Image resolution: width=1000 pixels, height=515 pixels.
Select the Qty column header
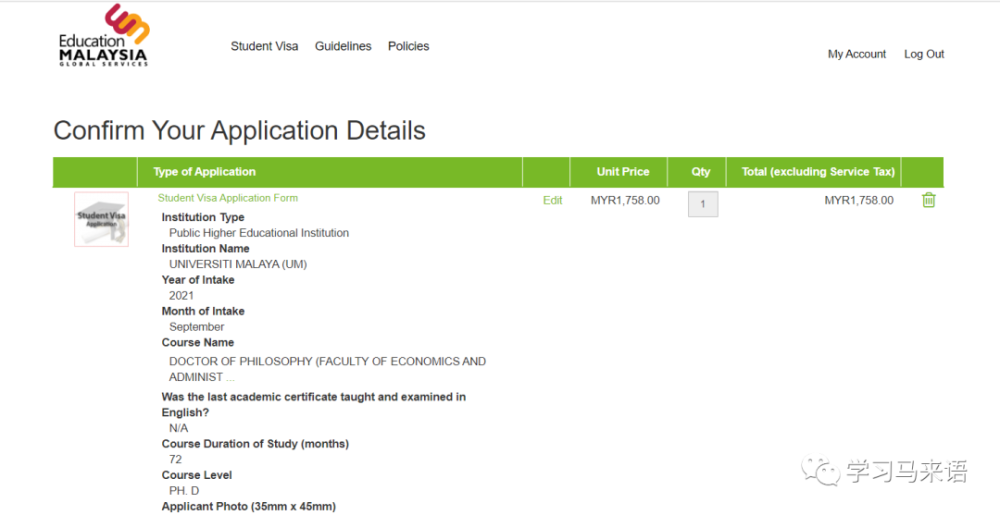click(x=700, y=172)
